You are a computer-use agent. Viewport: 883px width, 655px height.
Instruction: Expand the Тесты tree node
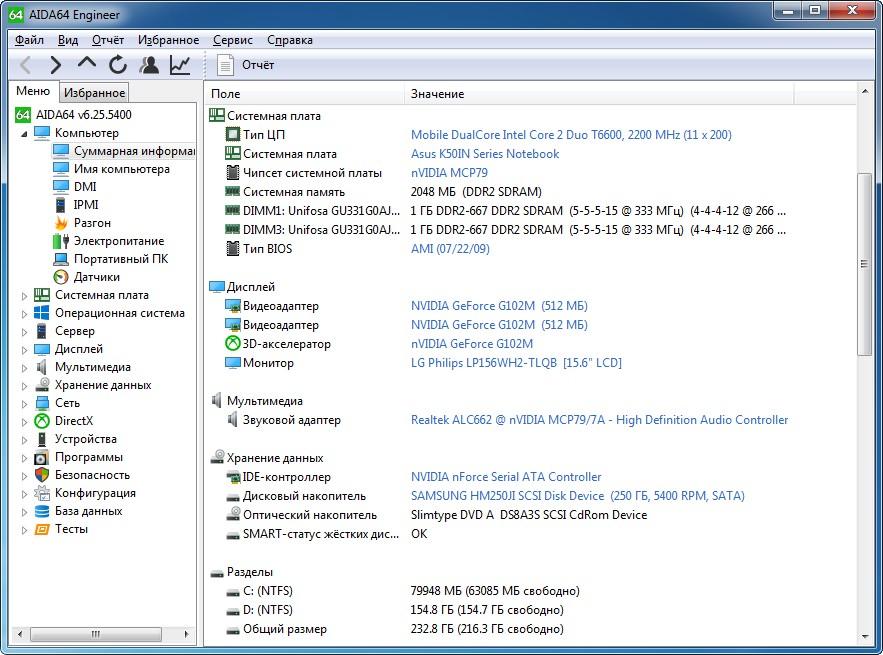click(24, 530)
